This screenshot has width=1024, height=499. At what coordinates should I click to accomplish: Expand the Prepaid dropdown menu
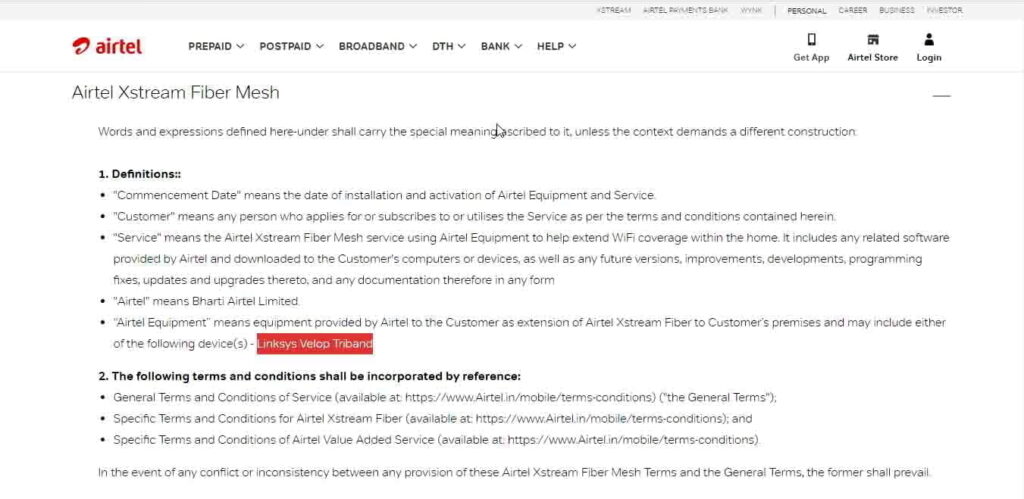click(216, 46)
